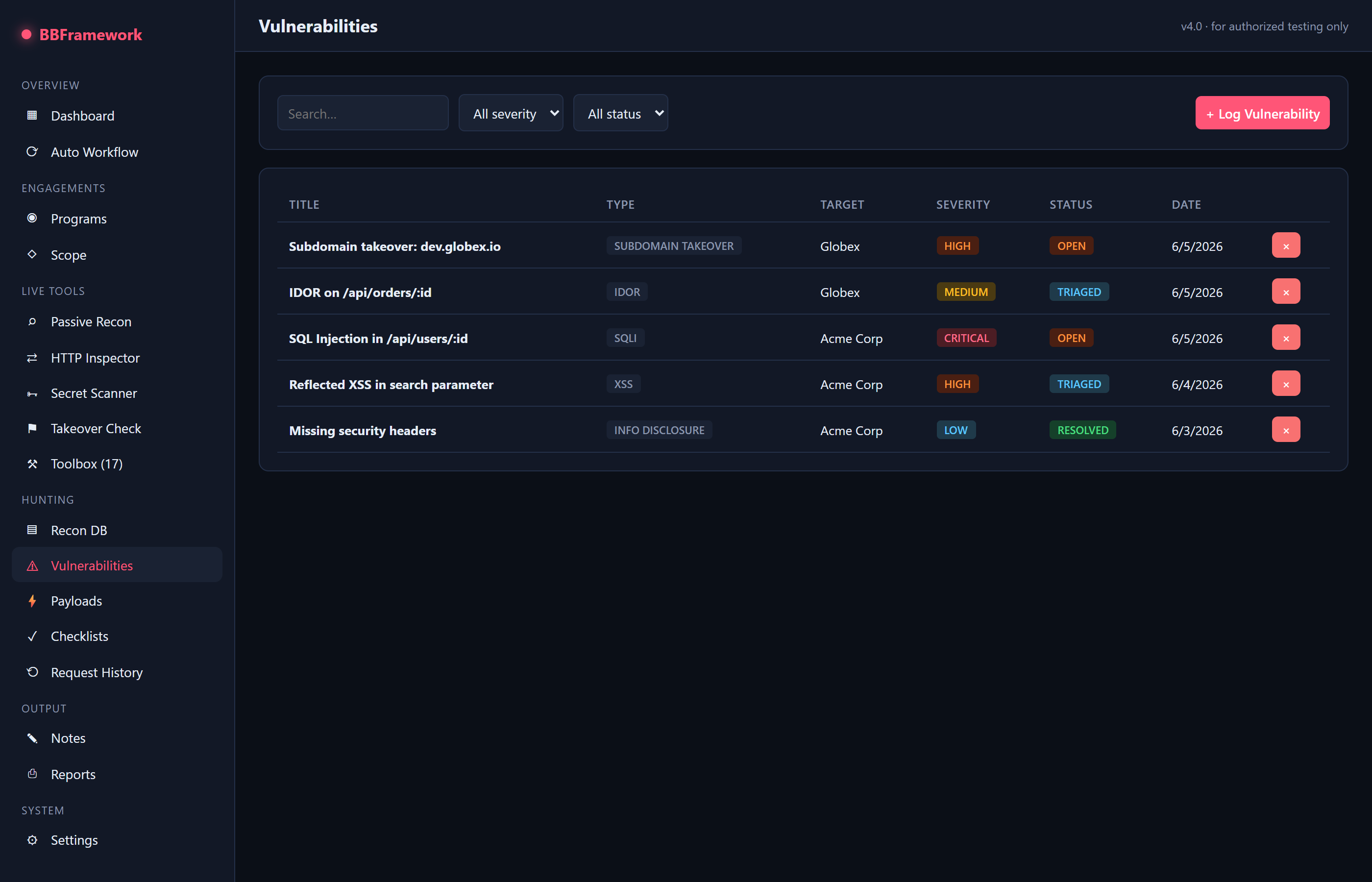
Task: Click the MEDIUM severity badge
Action: (x=965, y=292)
